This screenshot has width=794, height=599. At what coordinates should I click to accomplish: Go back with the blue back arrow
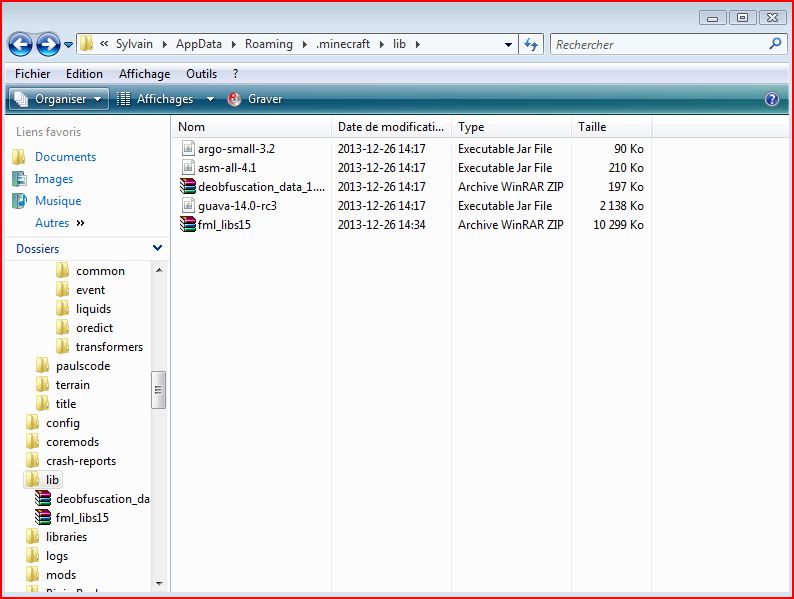click(20, 45)
